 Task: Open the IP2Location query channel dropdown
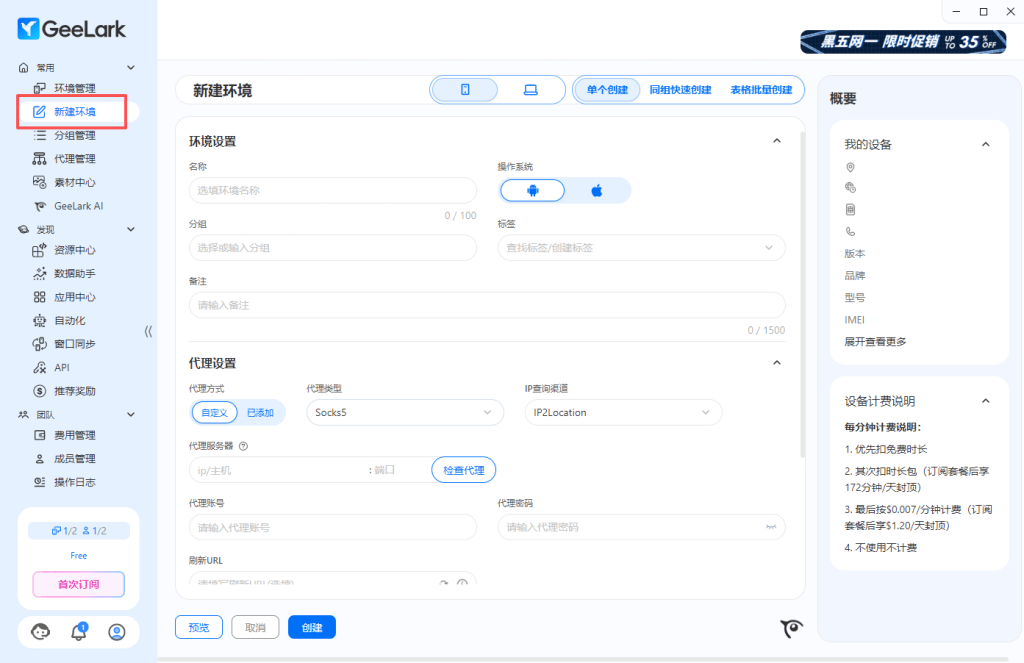pos(622,412)
